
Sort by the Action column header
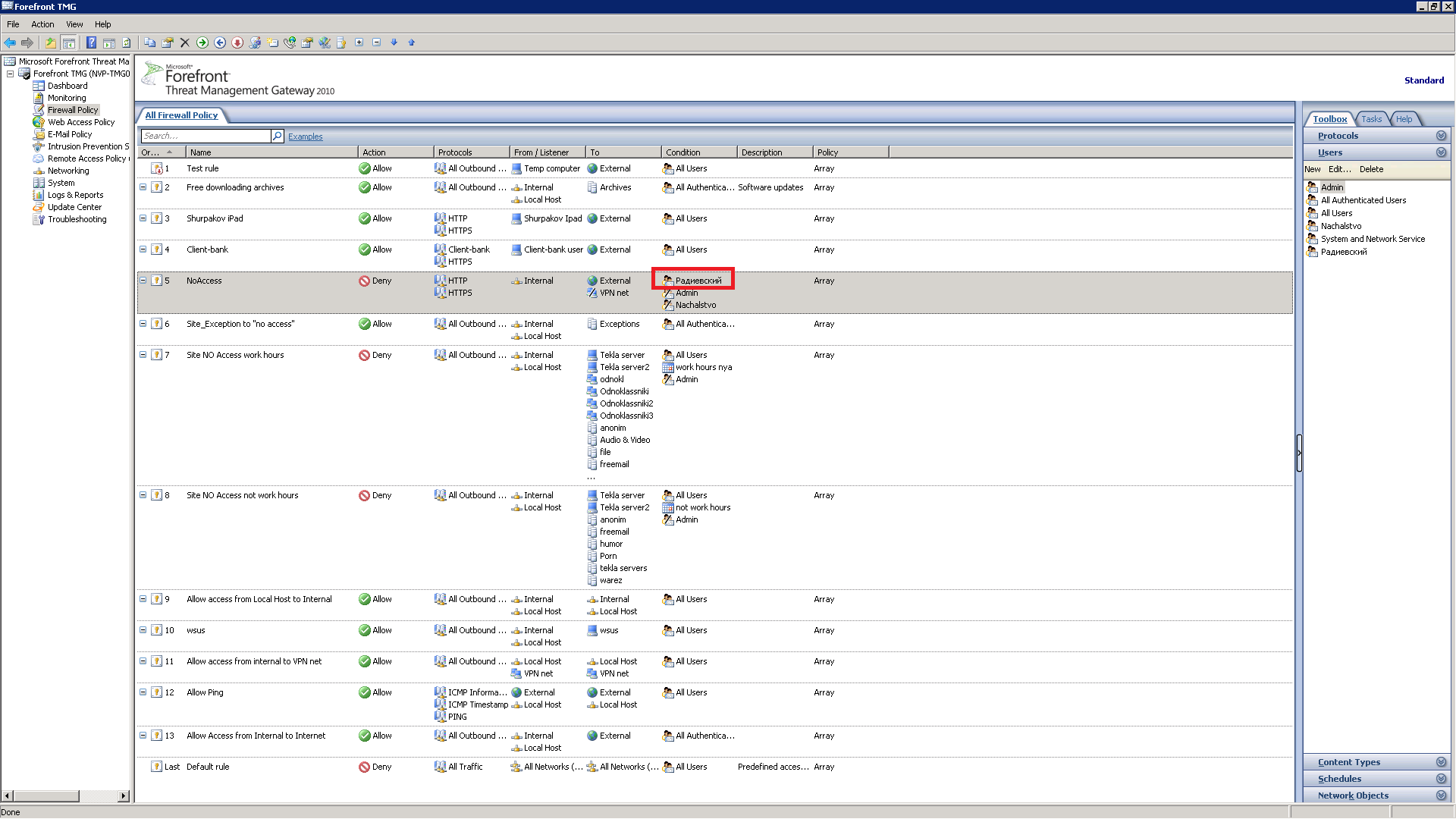(395, 152)
